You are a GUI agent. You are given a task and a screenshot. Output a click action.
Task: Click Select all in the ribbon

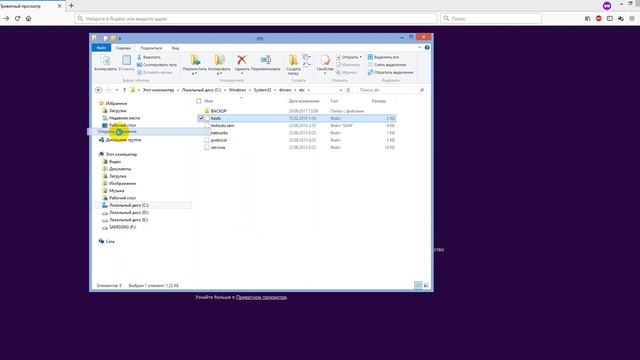tap(383, 57)
